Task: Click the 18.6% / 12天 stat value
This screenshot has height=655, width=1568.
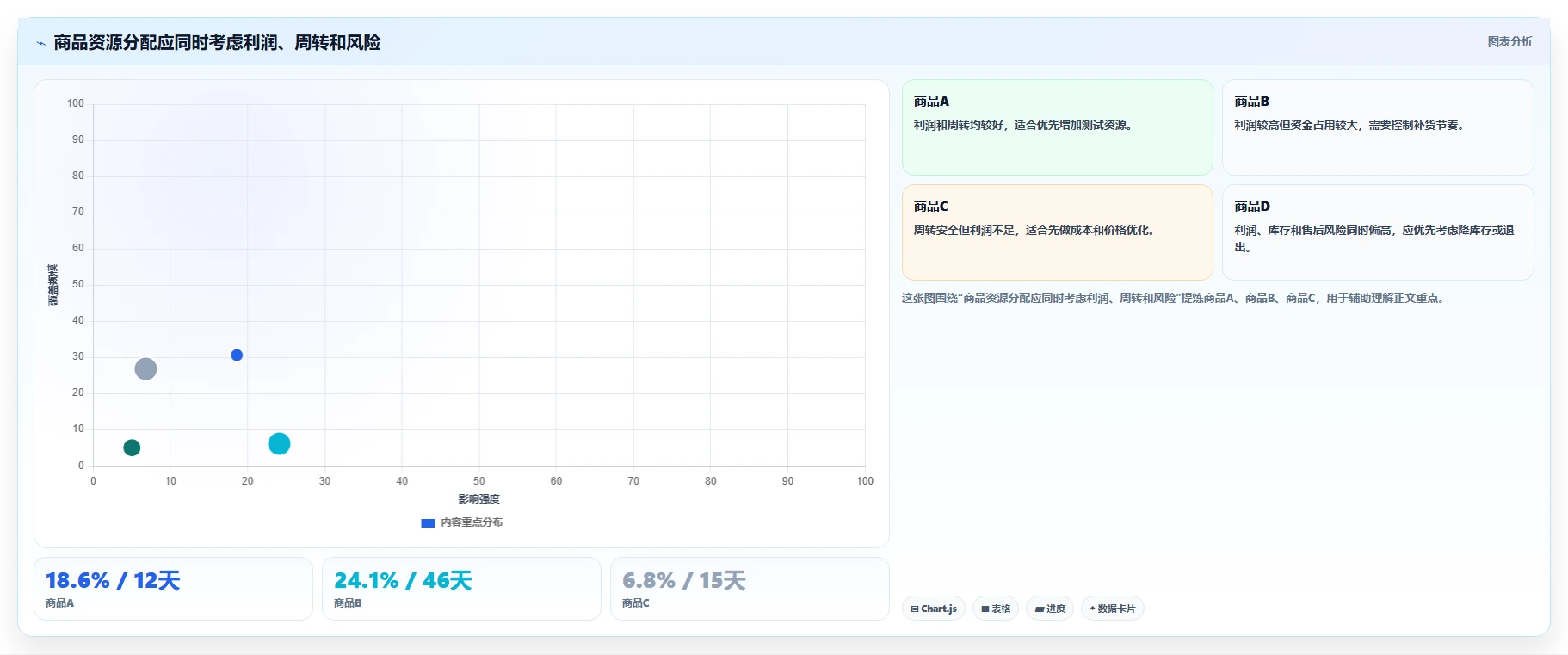Action: coord(113,581)
